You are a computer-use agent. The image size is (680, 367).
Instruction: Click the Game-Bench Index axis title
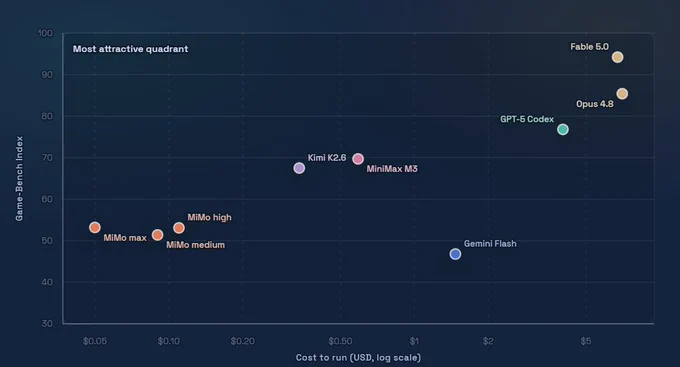click(19, 178)
